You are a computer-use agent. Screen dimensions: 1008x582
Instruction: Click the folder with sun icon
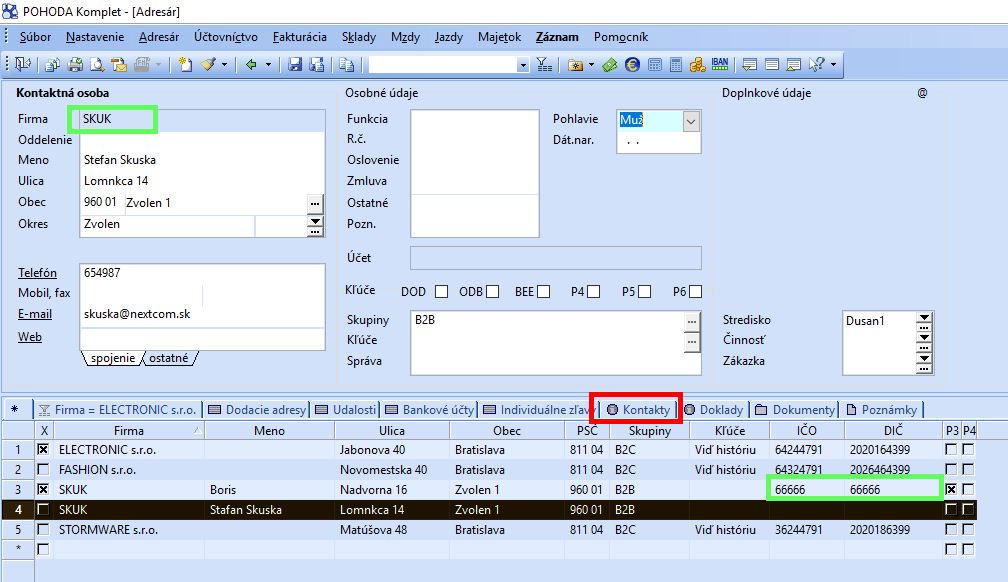point(575,64)
